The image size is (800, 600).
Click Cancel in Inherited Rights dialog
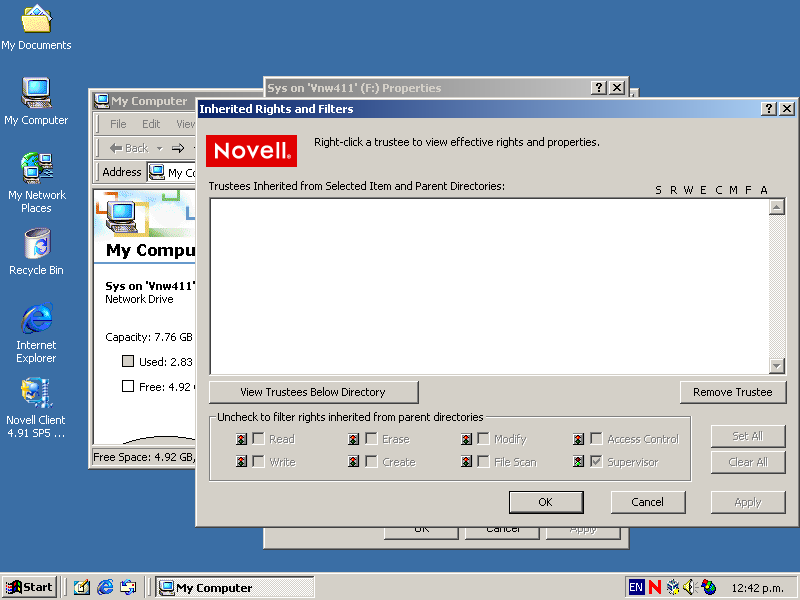coord(647,502)
